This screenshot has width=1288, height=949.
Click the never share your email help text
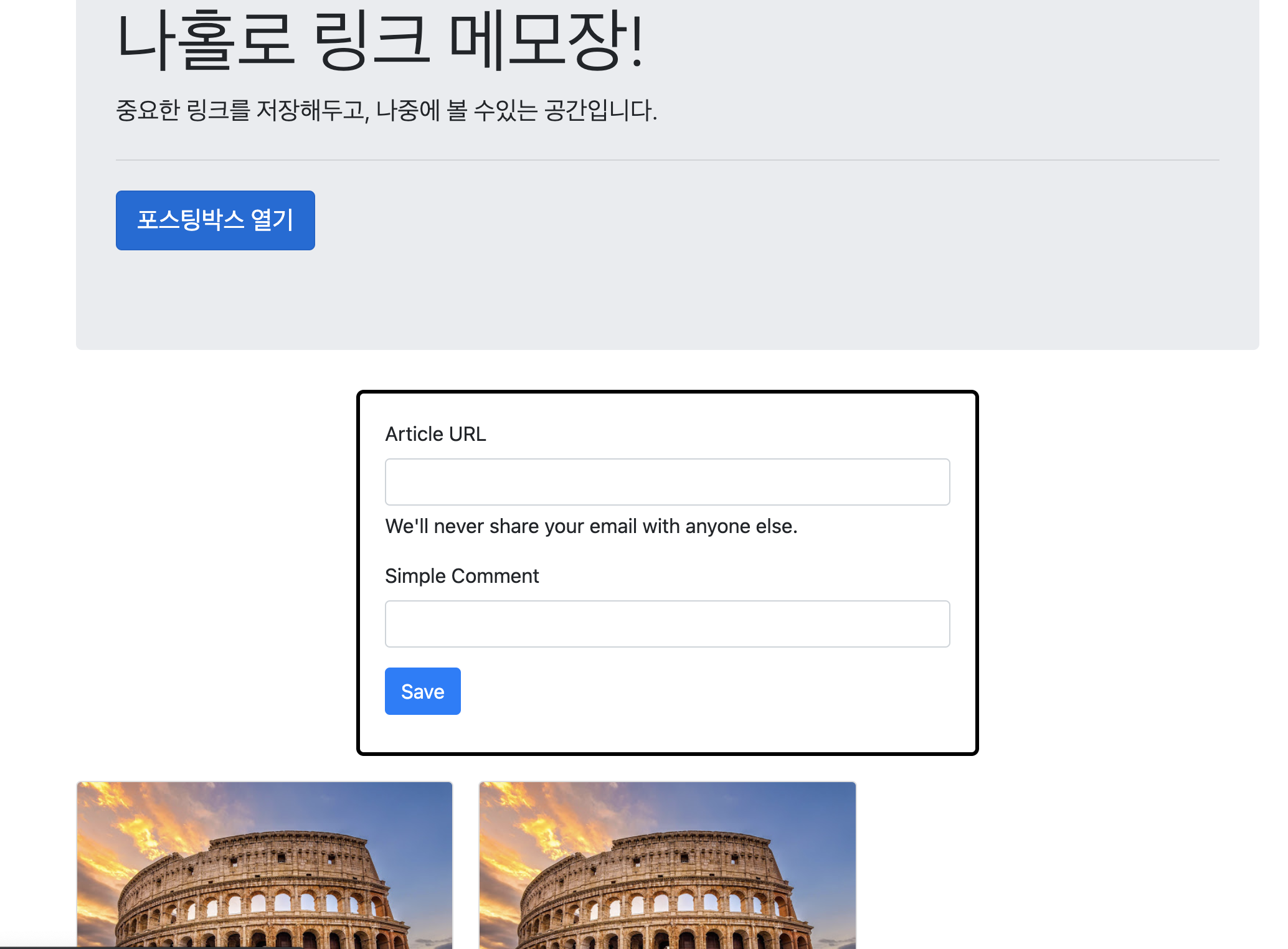tap(590, 526)
